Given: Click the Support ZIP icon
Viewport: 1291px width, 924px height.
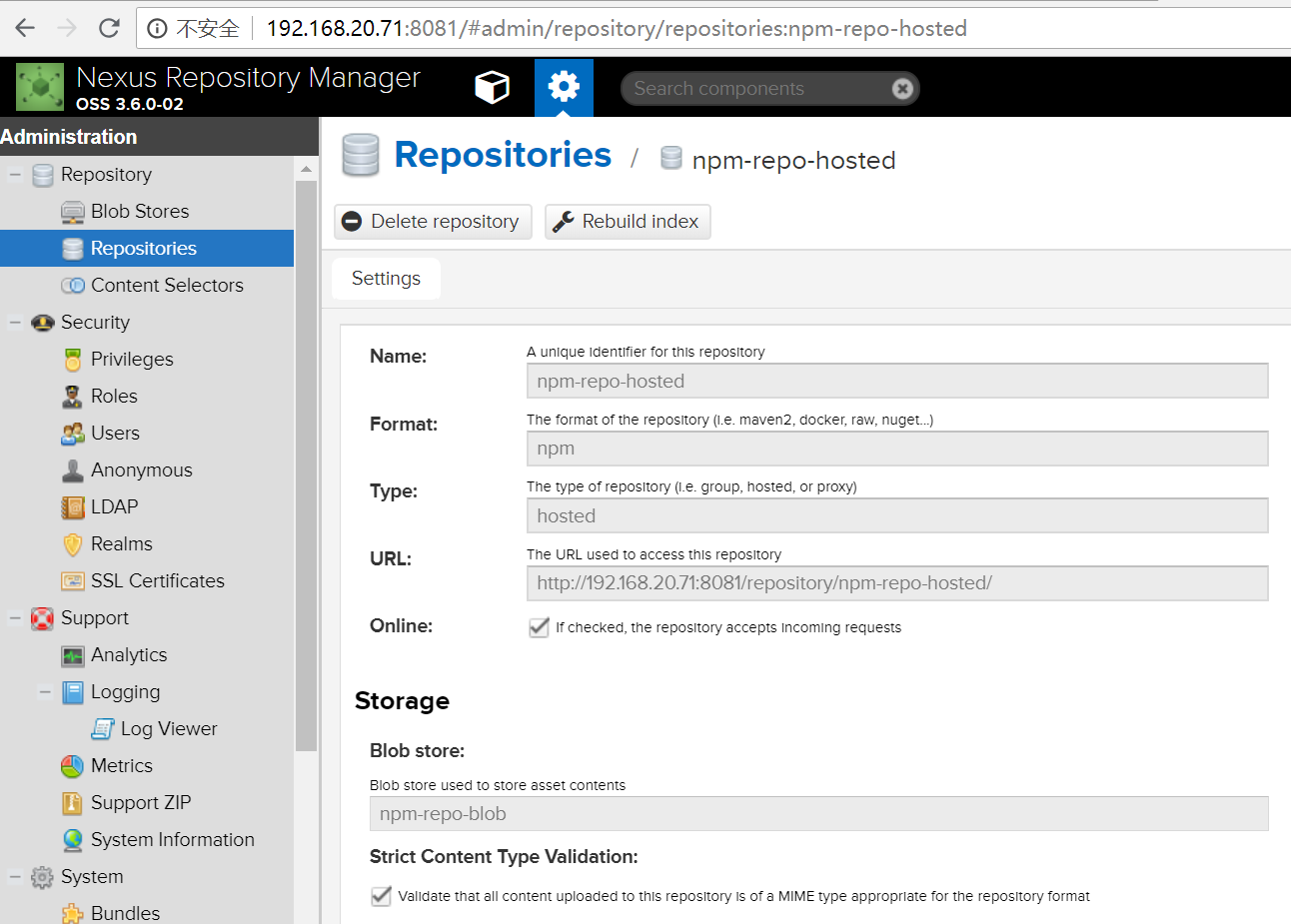Looking at the screenshot, I should pyautogui.click(x=73, y=803).
